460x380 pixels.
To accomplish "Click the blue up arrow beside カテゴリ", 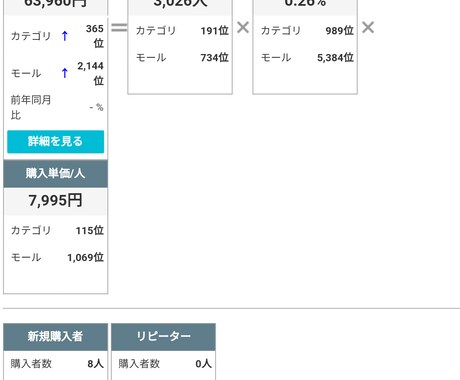I will (x=65, y=36).
